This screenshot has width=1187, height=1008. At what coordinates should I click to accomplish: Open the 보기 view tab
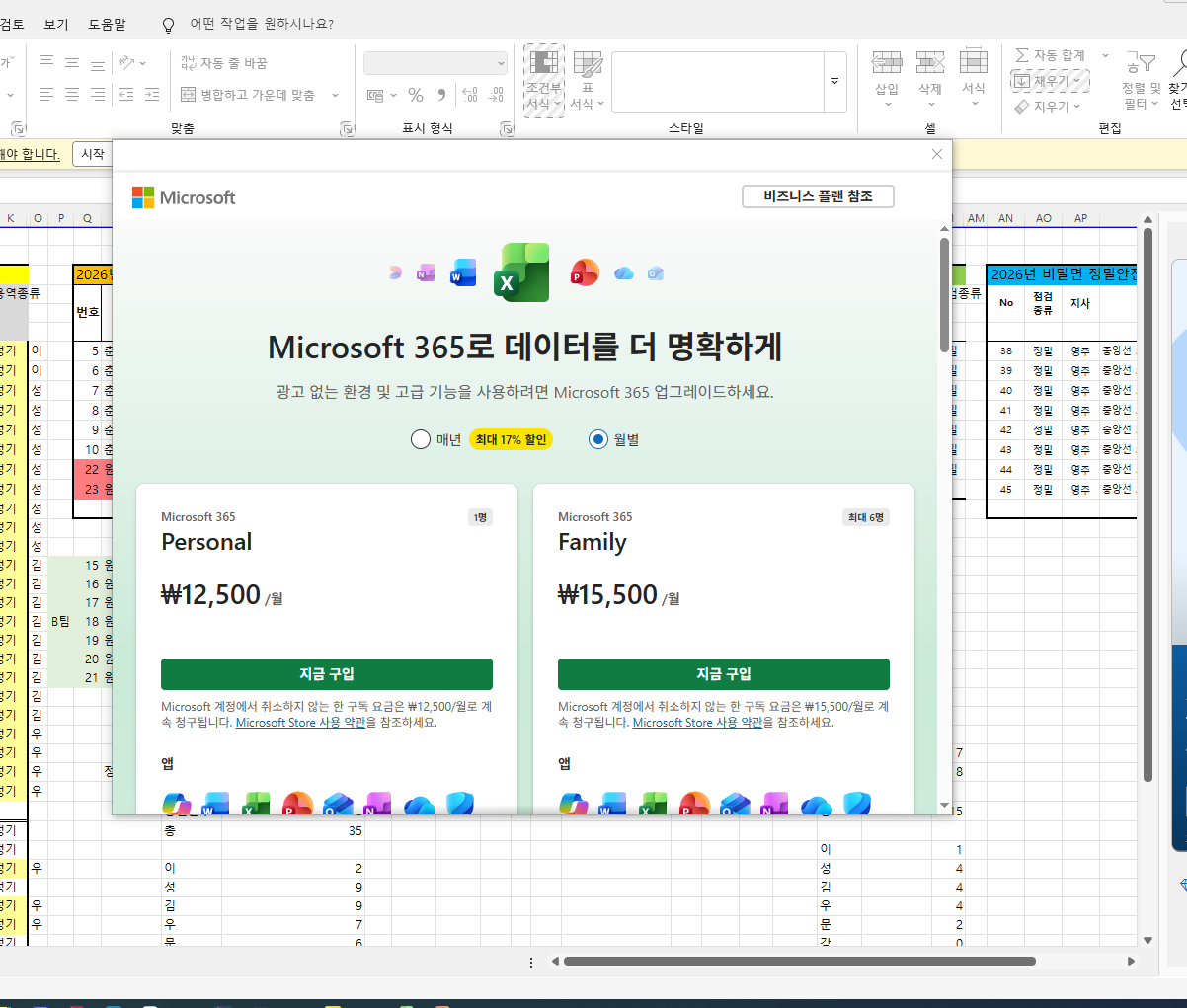pos(56,24)
